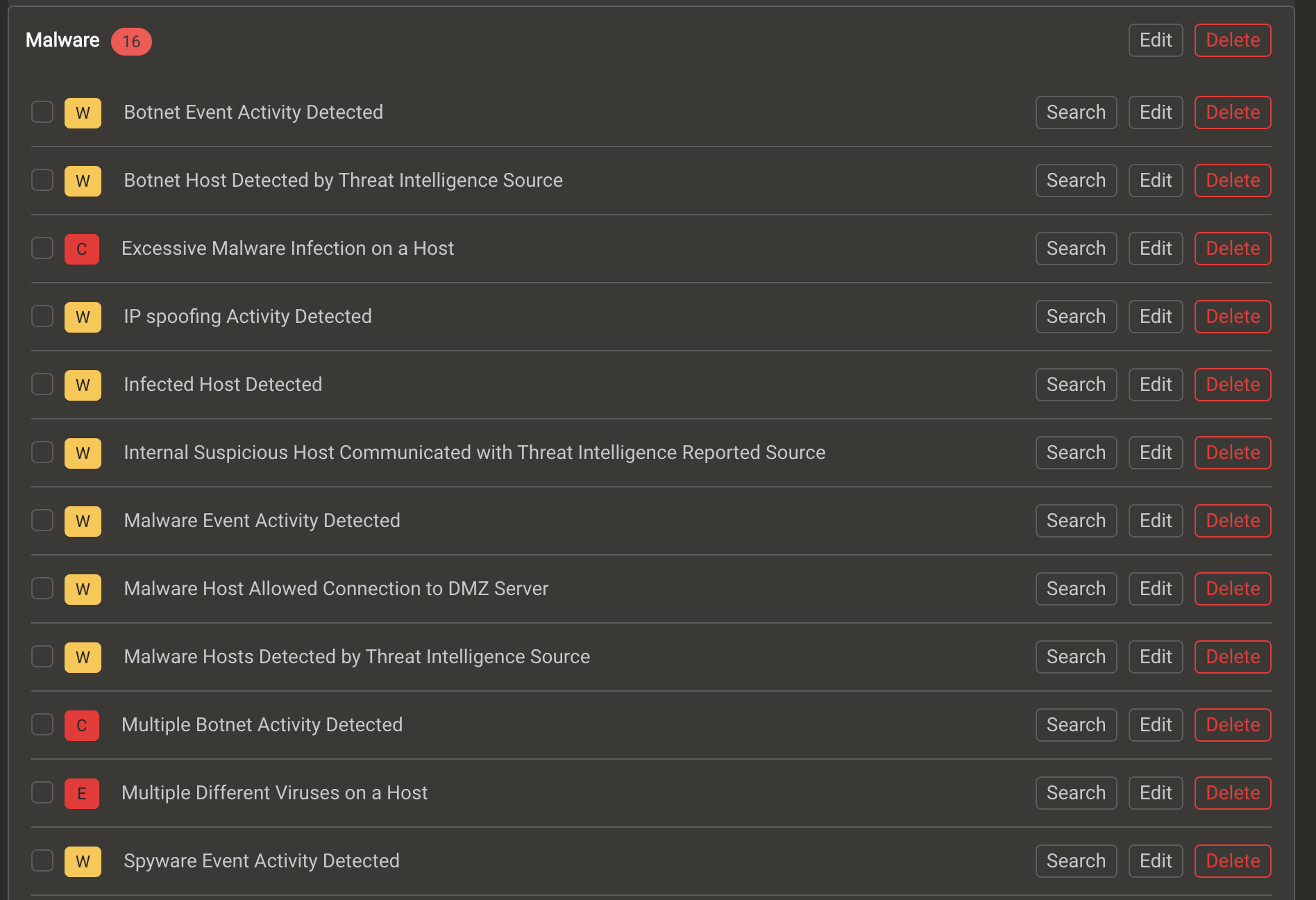
Task: Click the W badge for Malware Event Activity Detected
Action: coord(83,521)
